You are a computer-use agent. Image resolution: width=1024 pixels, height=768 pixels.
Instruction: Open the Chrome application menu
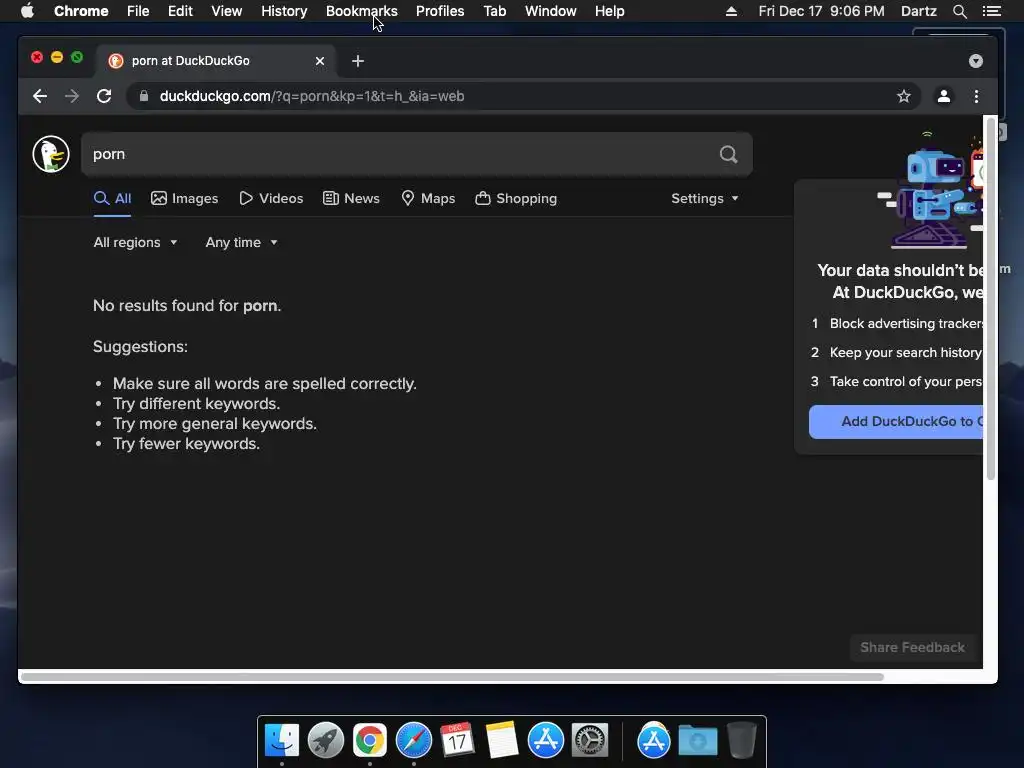click(x=81, y=11)
